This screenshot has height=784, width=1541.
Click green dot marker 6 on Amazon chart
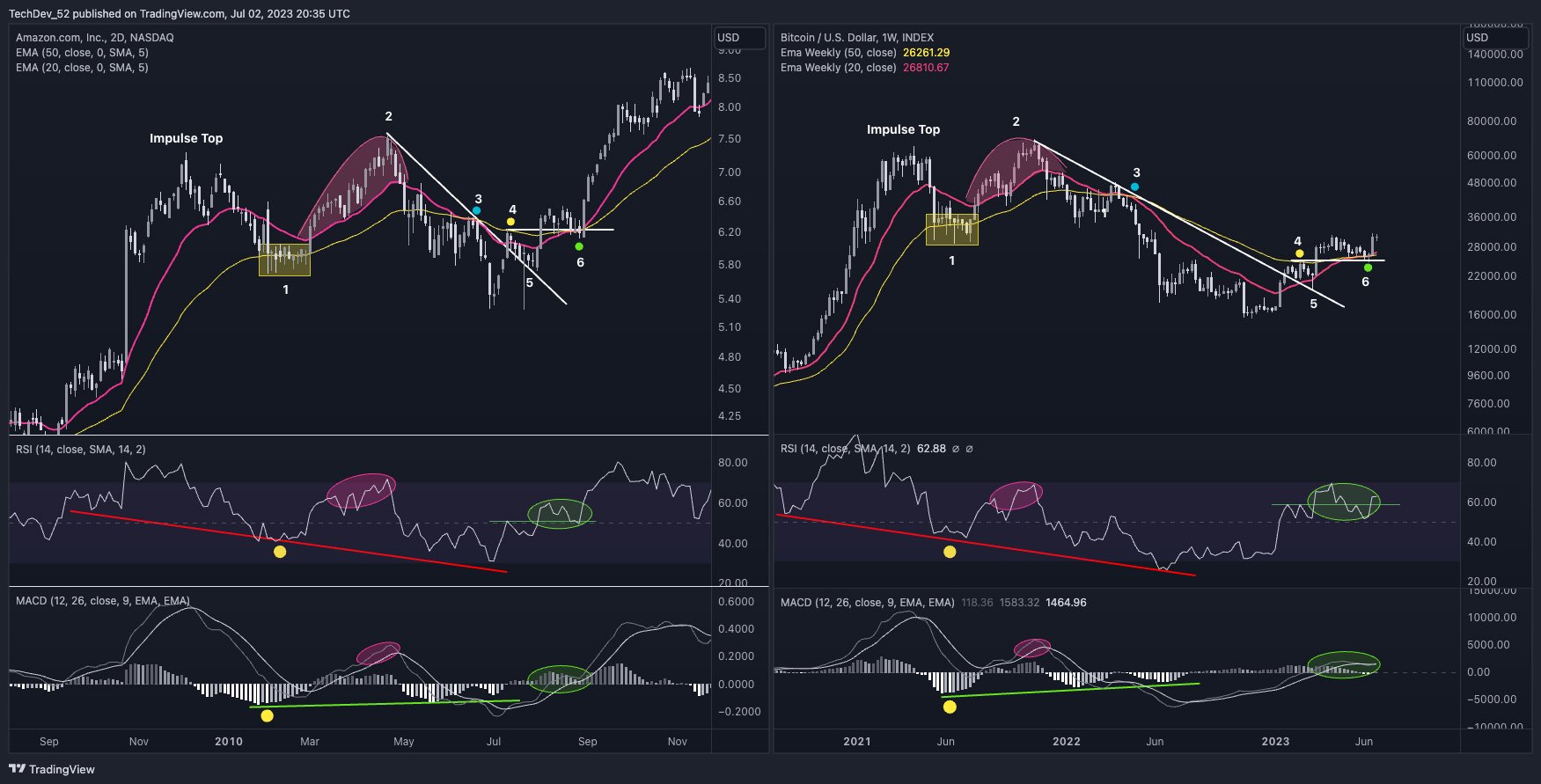pos(579,246)
